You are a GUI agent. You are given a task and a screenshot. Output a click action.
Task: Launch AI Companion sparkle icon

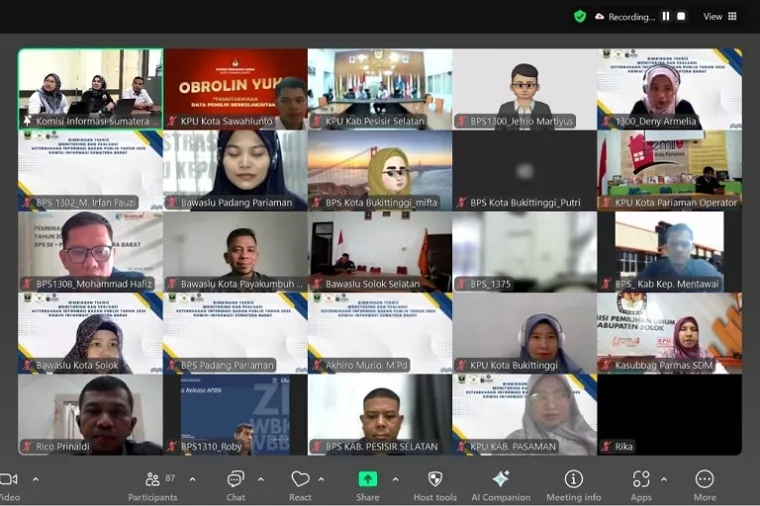click(x=501, y=479)
